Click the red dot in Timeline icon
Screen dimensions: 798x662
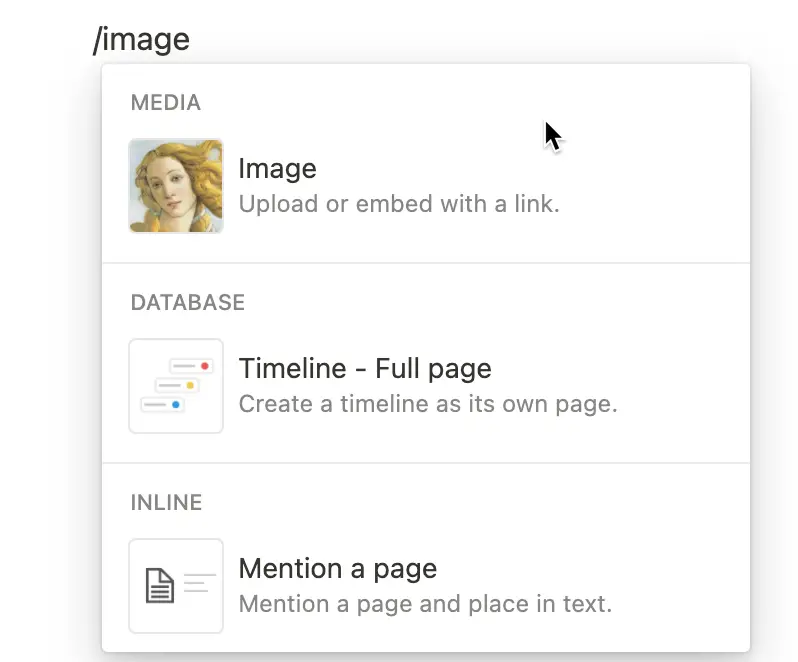(x=205, y=366)
